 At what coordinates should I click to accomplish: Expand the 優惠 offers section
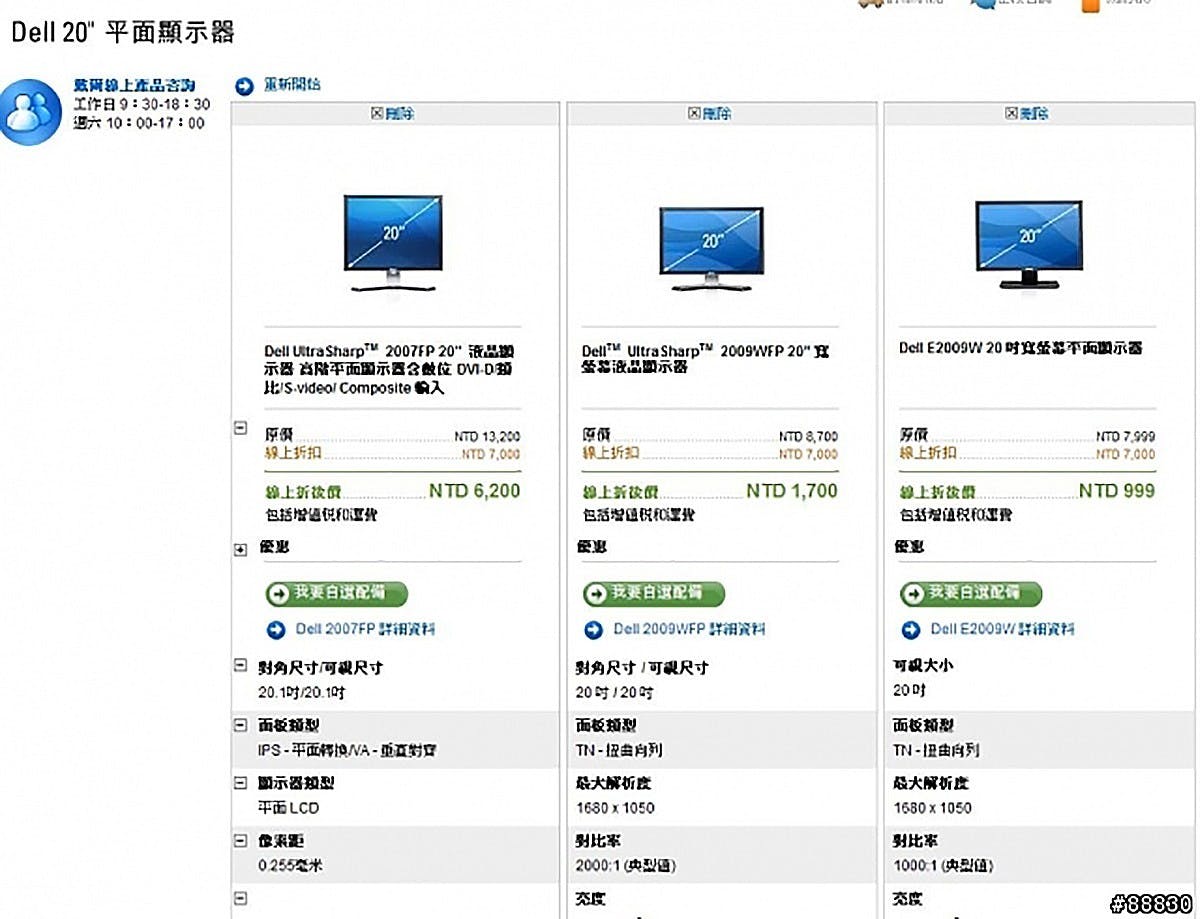pyautogui.click(x=240, y=550)
